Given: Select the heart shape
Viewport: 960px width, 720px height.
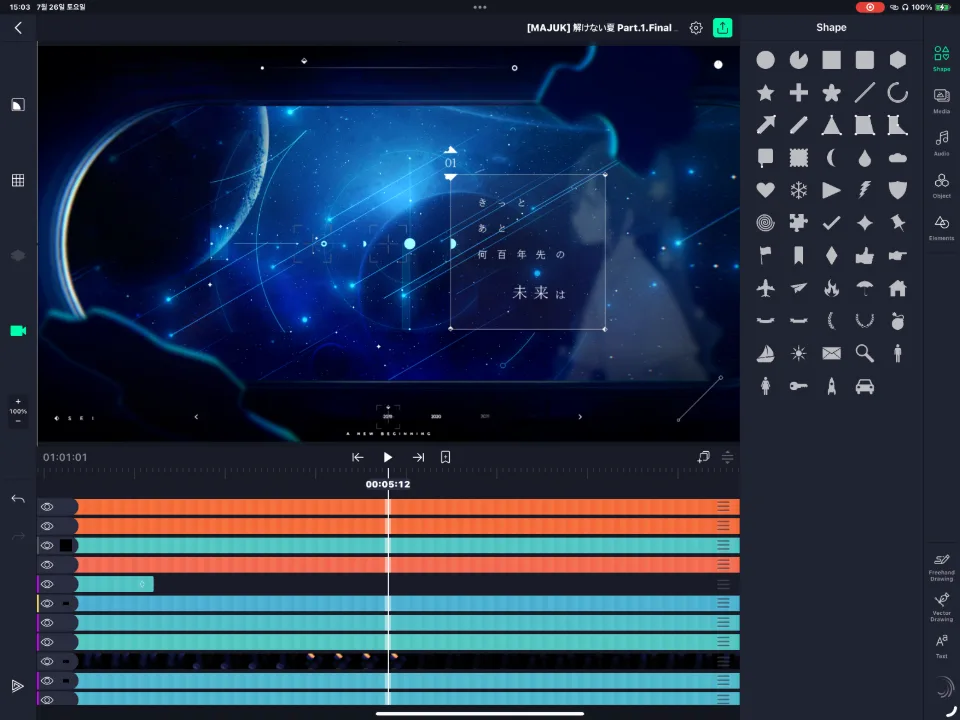Looking at the screenshot, I should pos(765,190).
